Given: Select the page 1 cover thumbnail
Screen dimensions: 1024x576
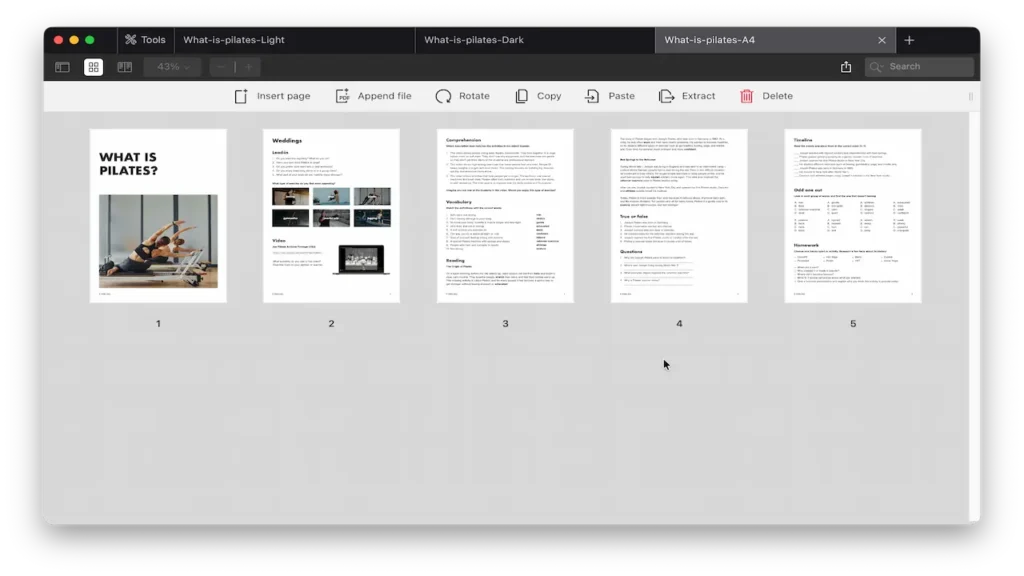Looking at the screenshot, I should pos(158,216).
